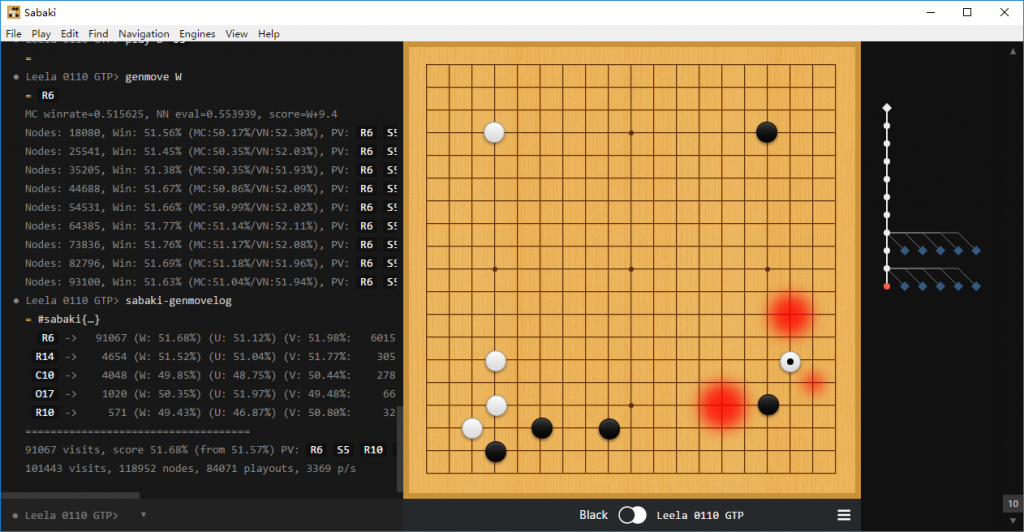Click R6 on the Nodes: 54531 line

click(366, 207)
